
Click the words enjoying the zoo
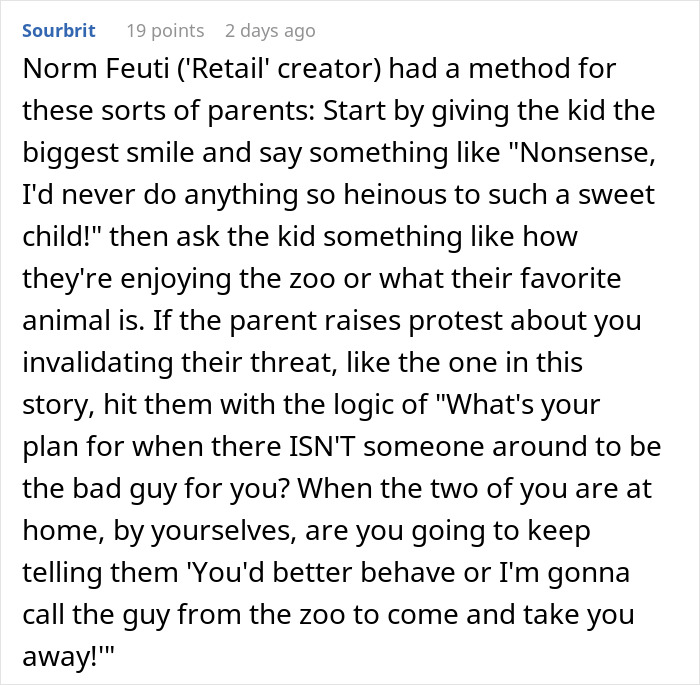(228, 279)
